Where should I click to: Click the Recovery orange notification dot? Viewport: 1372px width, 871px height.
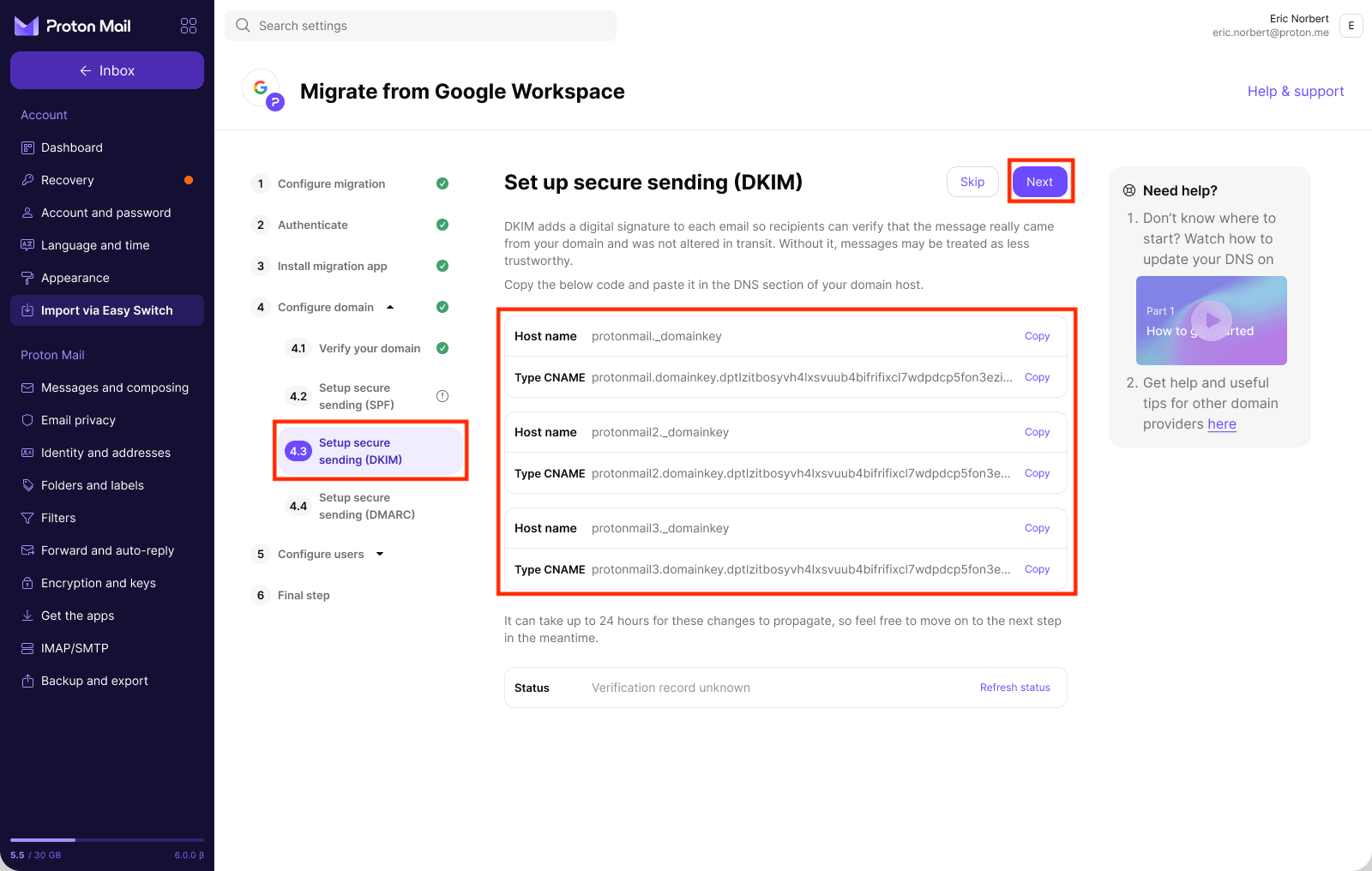189,180
